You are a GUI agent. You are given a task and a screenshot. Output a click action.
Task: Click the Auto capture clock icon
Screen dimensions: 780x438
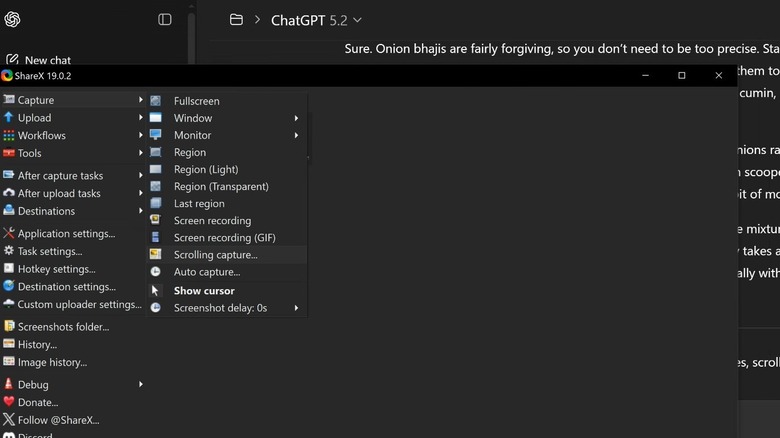click(x=155, y=272)
